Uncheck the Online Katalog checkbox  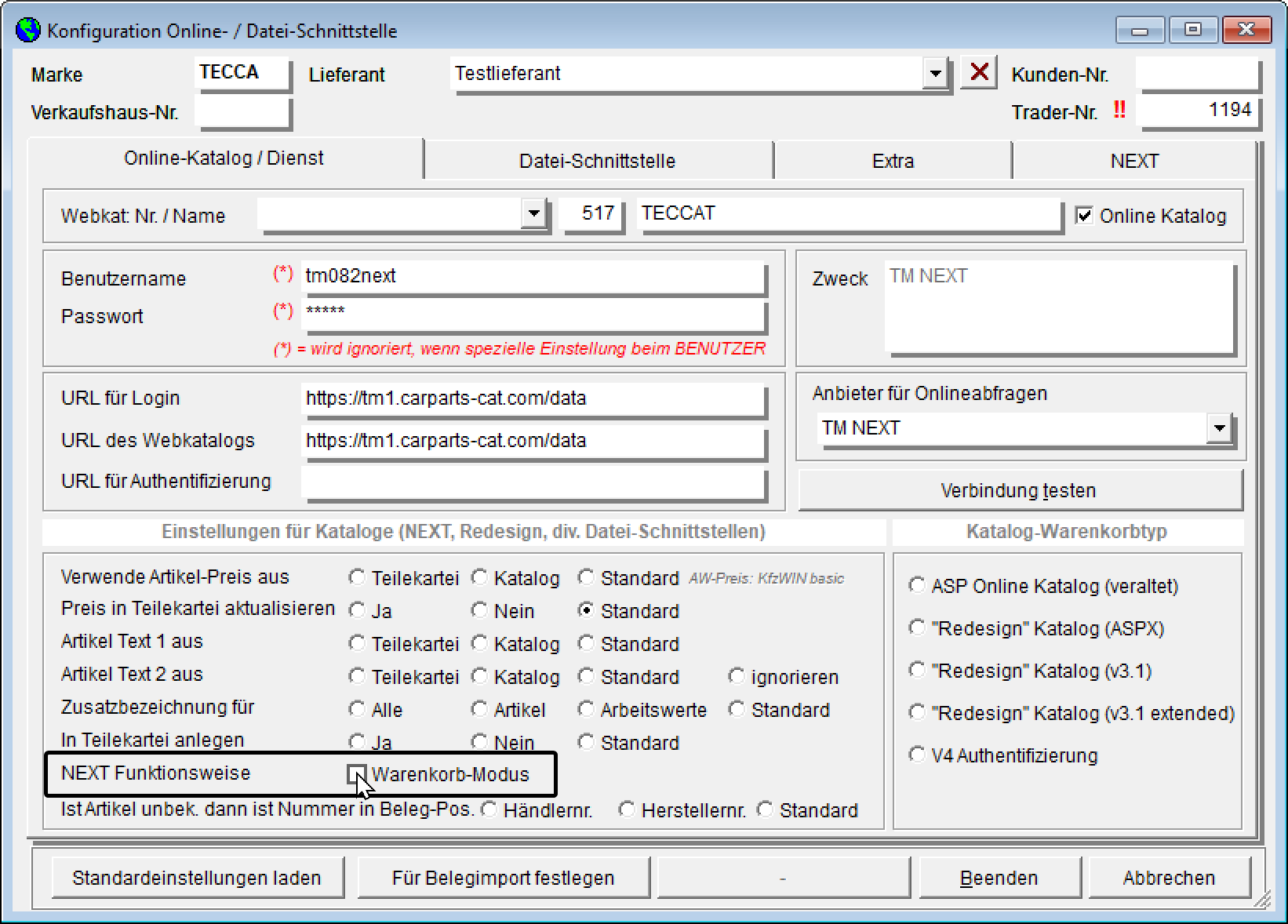pyautogui.click(x=1084, y=216)
